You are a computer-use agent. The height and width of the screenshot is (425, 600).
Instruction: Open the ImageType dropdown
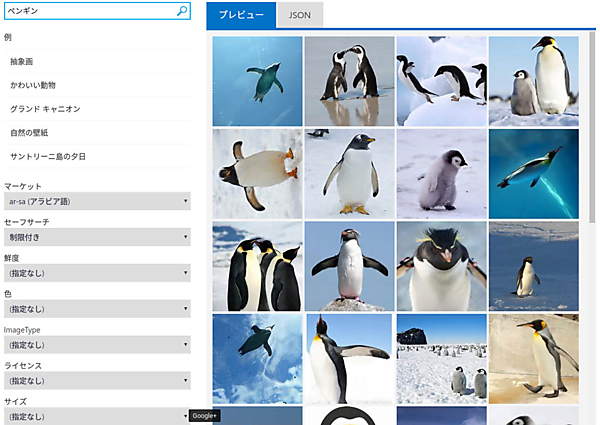pos(96,345)
